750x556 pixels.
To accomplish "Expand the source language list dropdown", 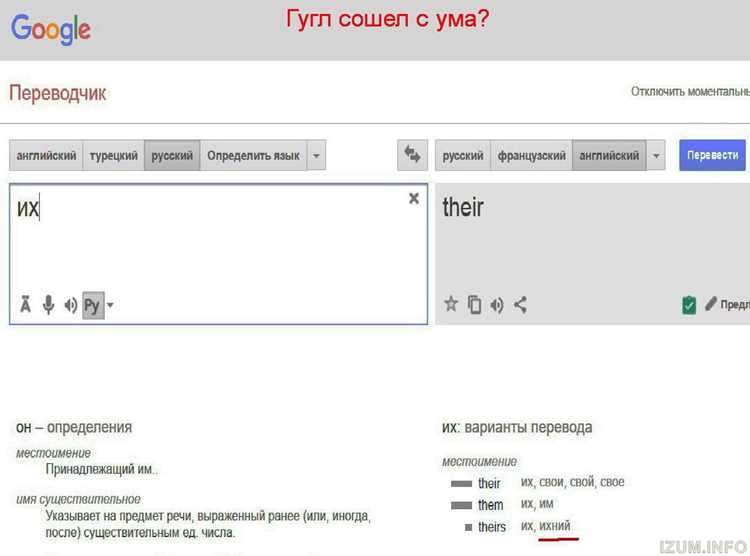I will 316,156.
